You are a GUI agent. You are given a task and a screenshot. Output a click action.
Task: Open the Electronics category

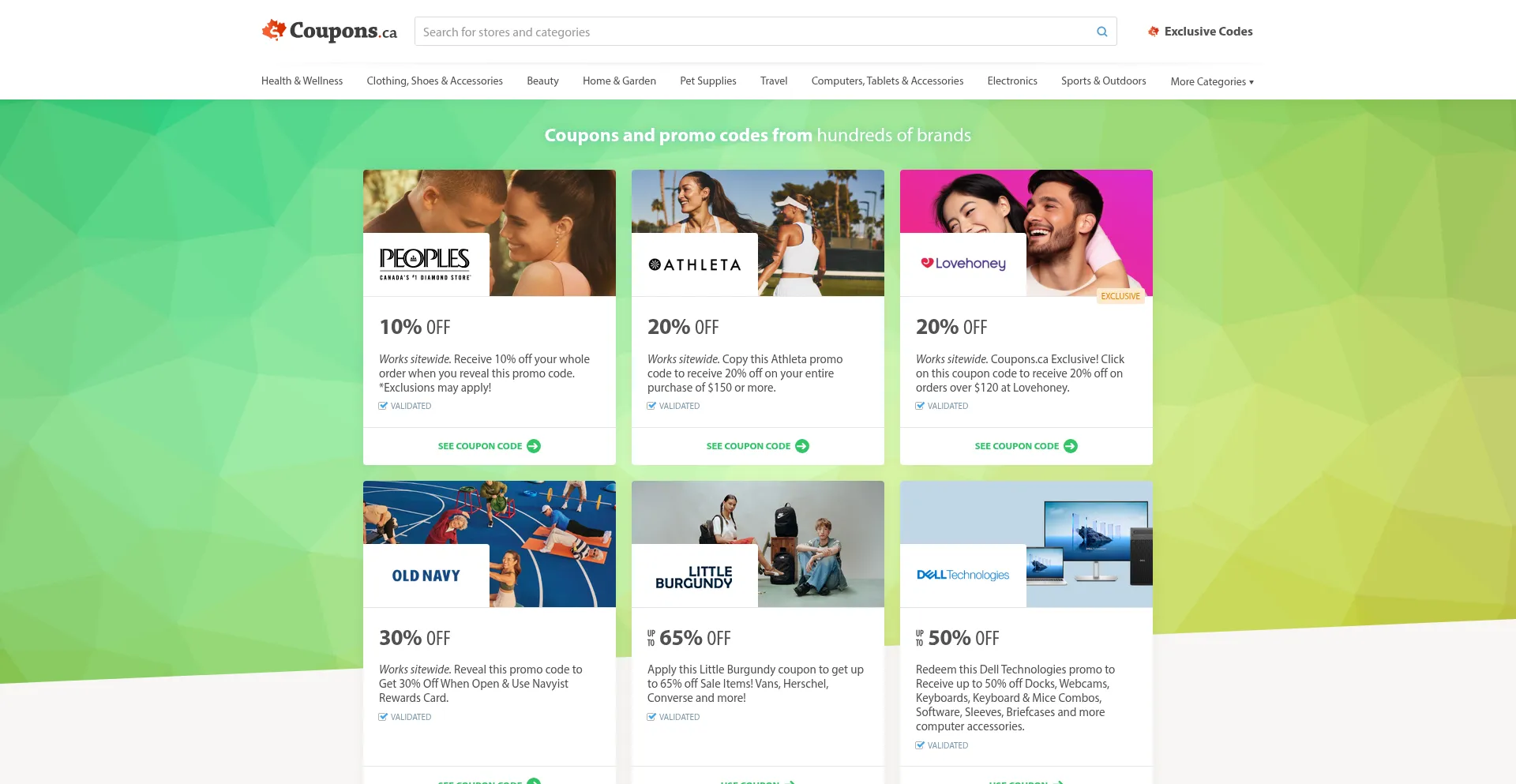pos(1011,81)
